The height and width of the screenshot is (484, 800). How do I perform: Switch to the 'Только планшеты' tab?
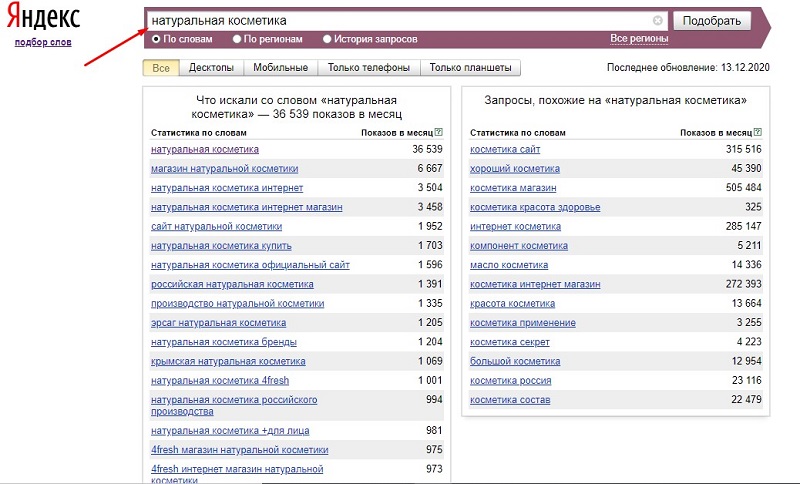point(470,67)
